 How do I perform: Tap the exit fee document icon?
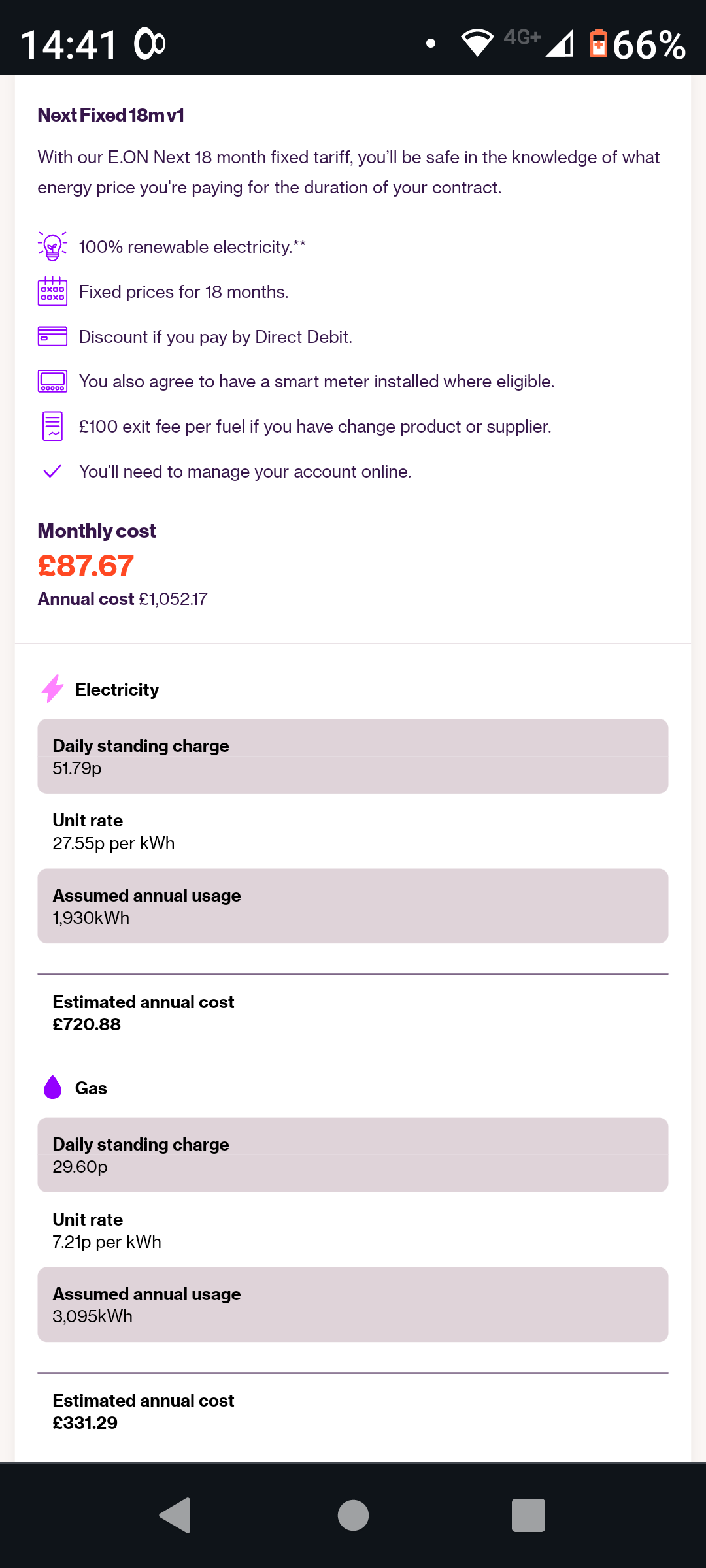pyautogui.click(x=52, y=426)
